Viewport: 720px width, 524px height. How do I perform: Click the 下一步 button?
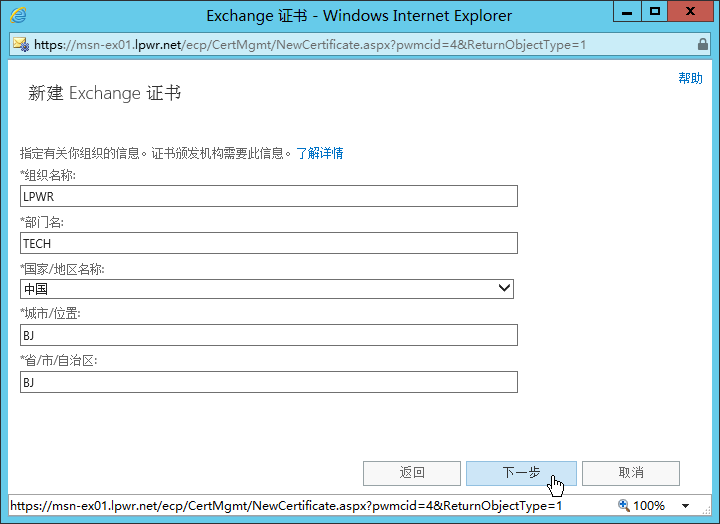click(521, 473)
